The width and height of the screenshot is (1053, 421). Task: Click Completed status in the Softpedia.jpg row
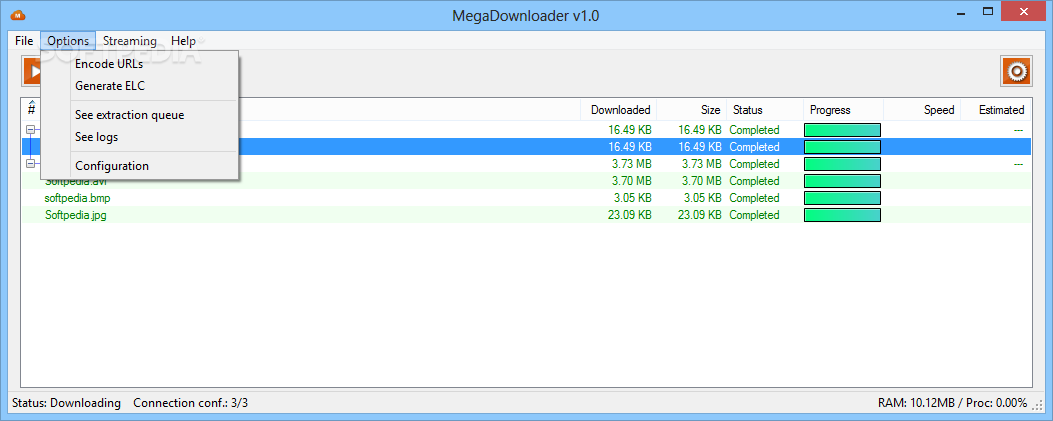click(754, 215)
